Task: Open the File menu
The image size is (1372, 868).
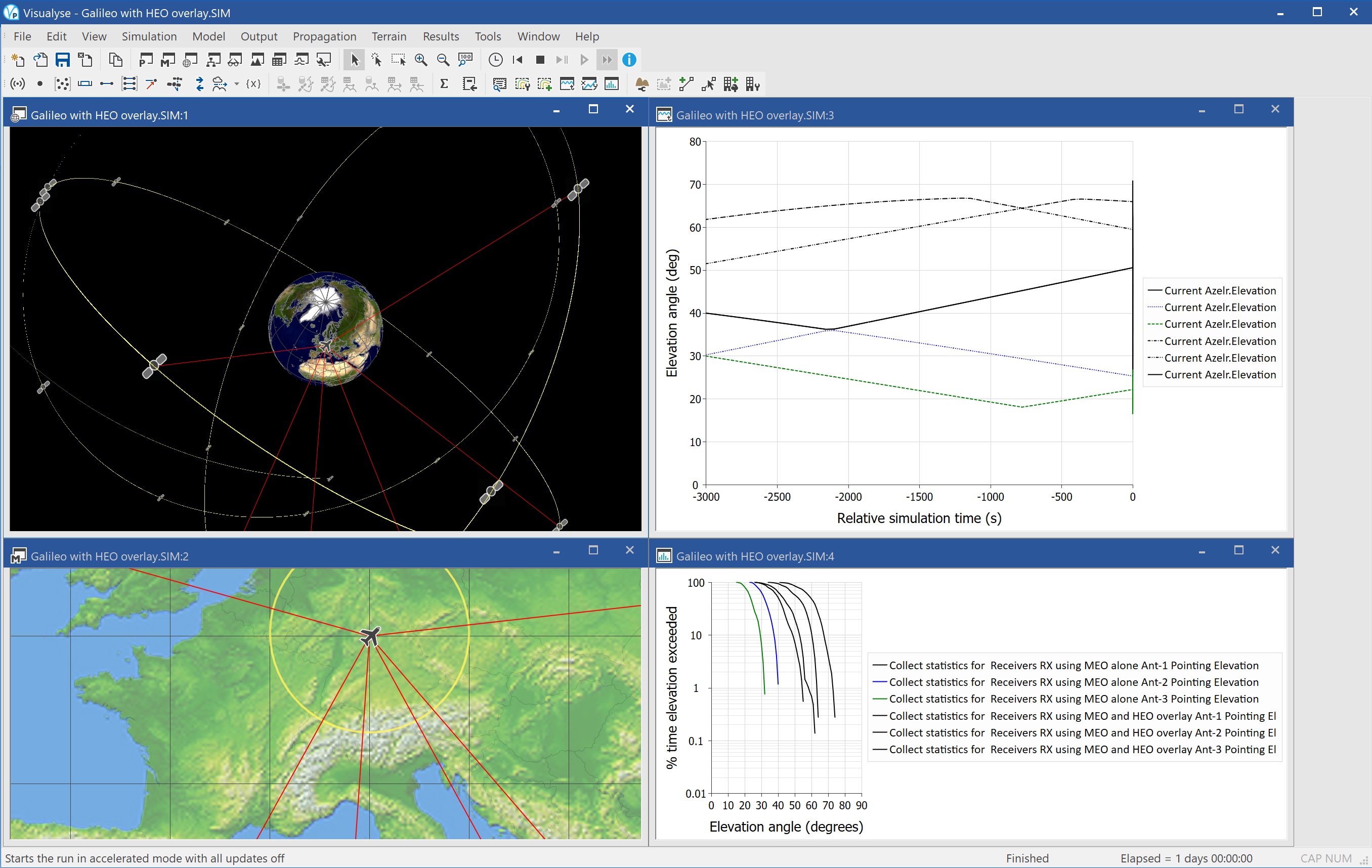Action: (22, 36)
